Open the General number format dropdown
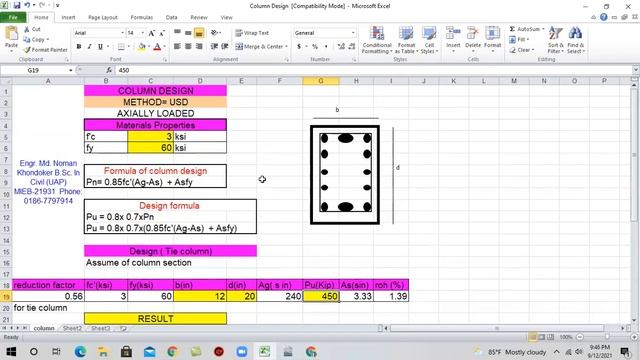640x360 pixels. [353, 33]
